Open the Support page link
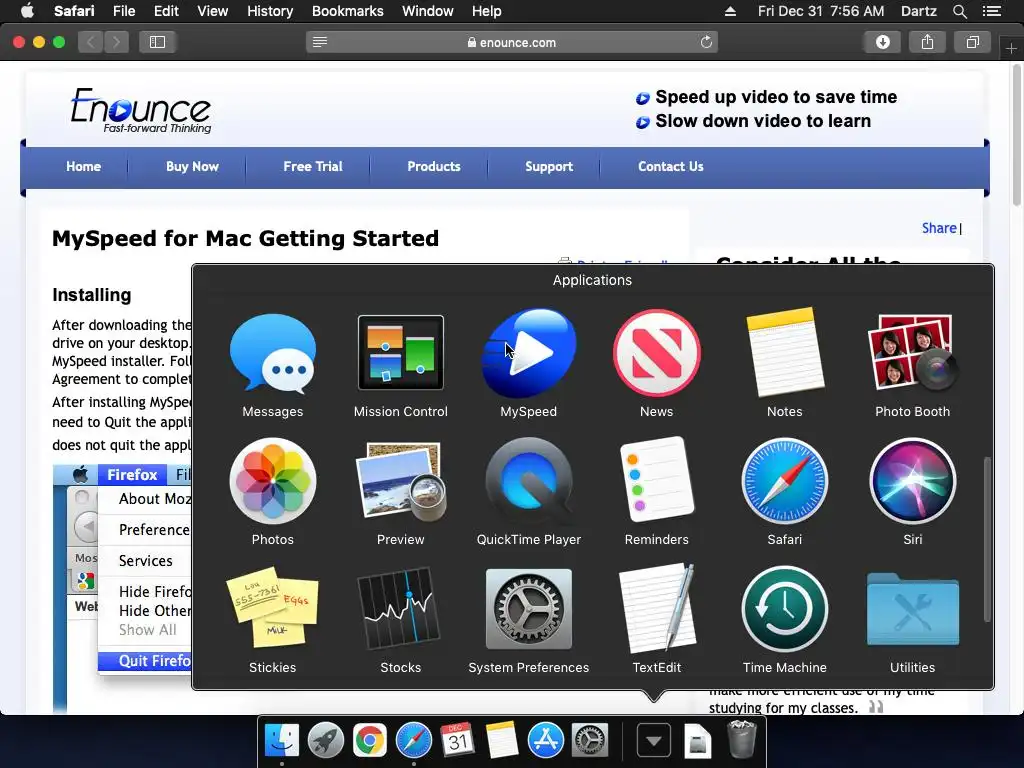This screenshot has height=768, width=1024. pos(549,167)
